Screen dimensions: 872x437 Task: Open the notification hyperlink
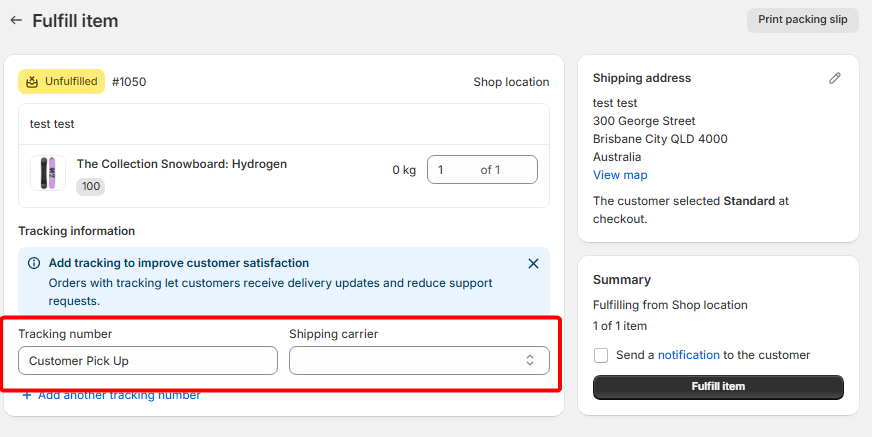[x=688, y=355]
